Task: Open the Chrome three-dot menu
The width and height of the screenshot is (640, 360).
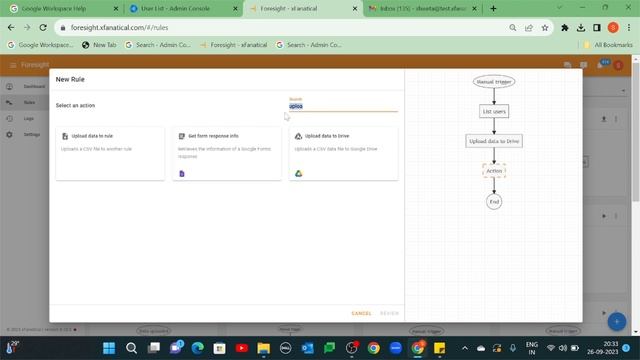Action: [x=629, y=28]
